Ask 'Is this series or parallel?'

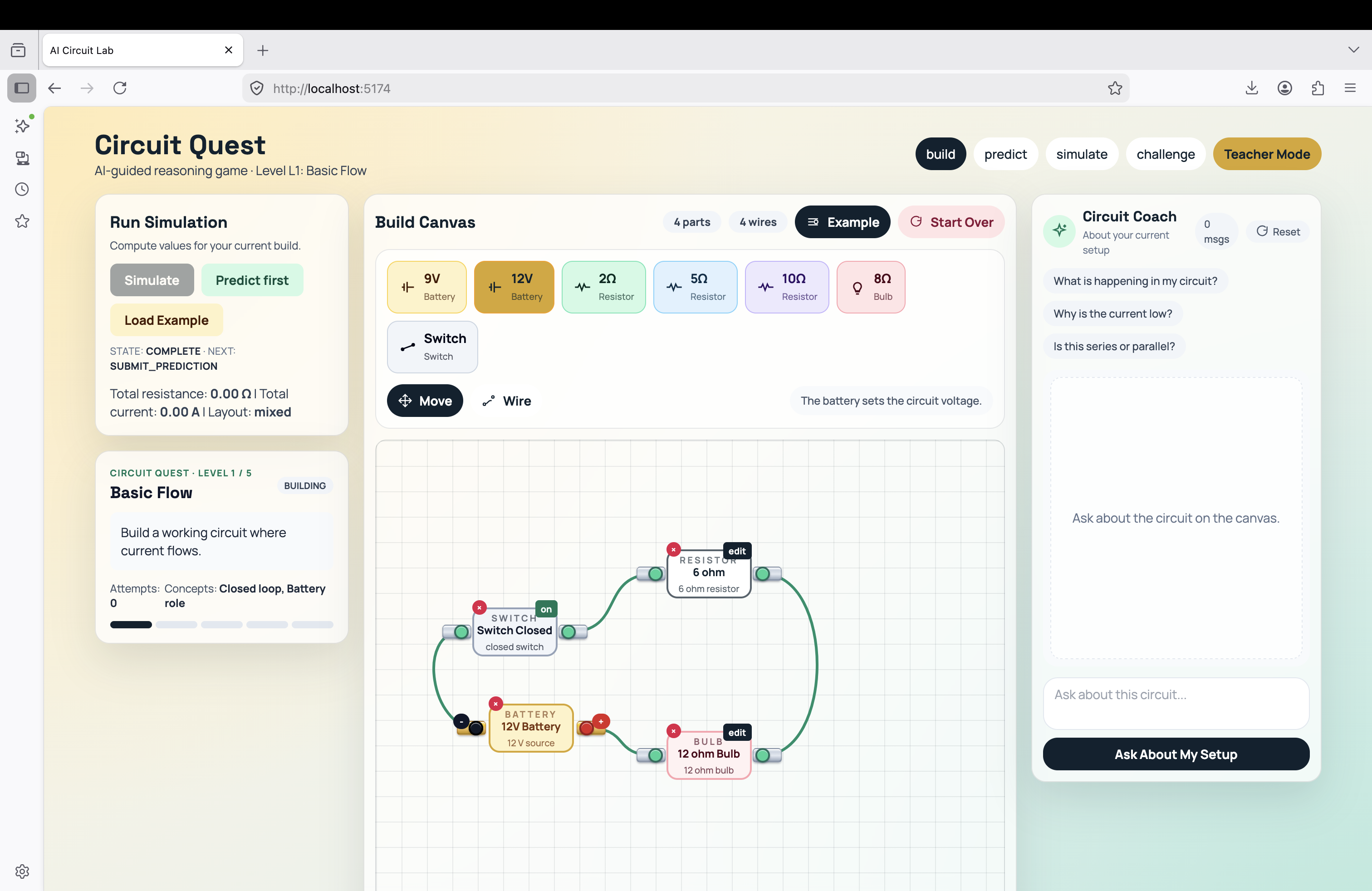[1114, 346]
